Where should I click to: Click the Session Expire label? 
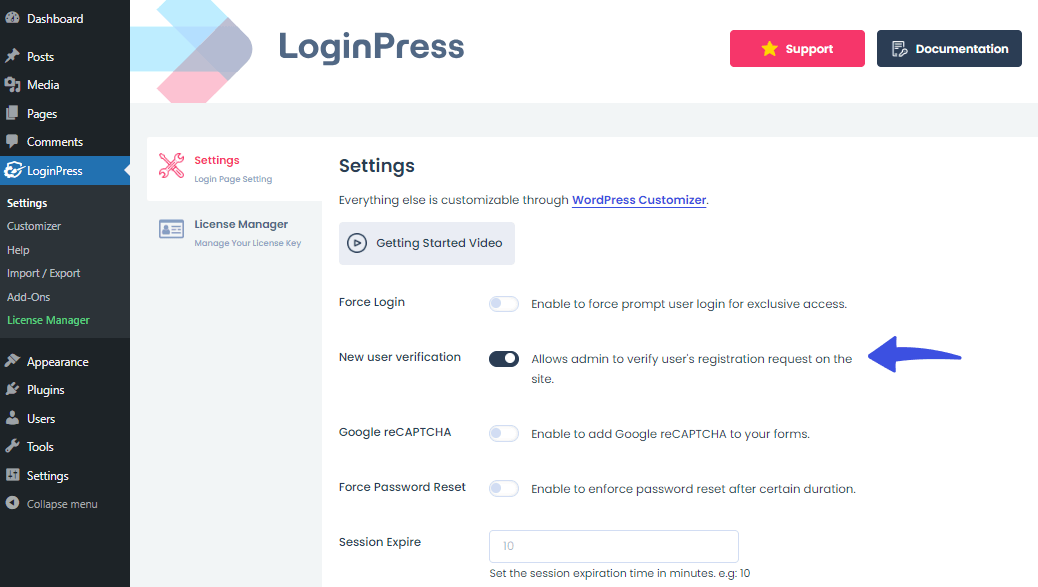coord(380,542)
